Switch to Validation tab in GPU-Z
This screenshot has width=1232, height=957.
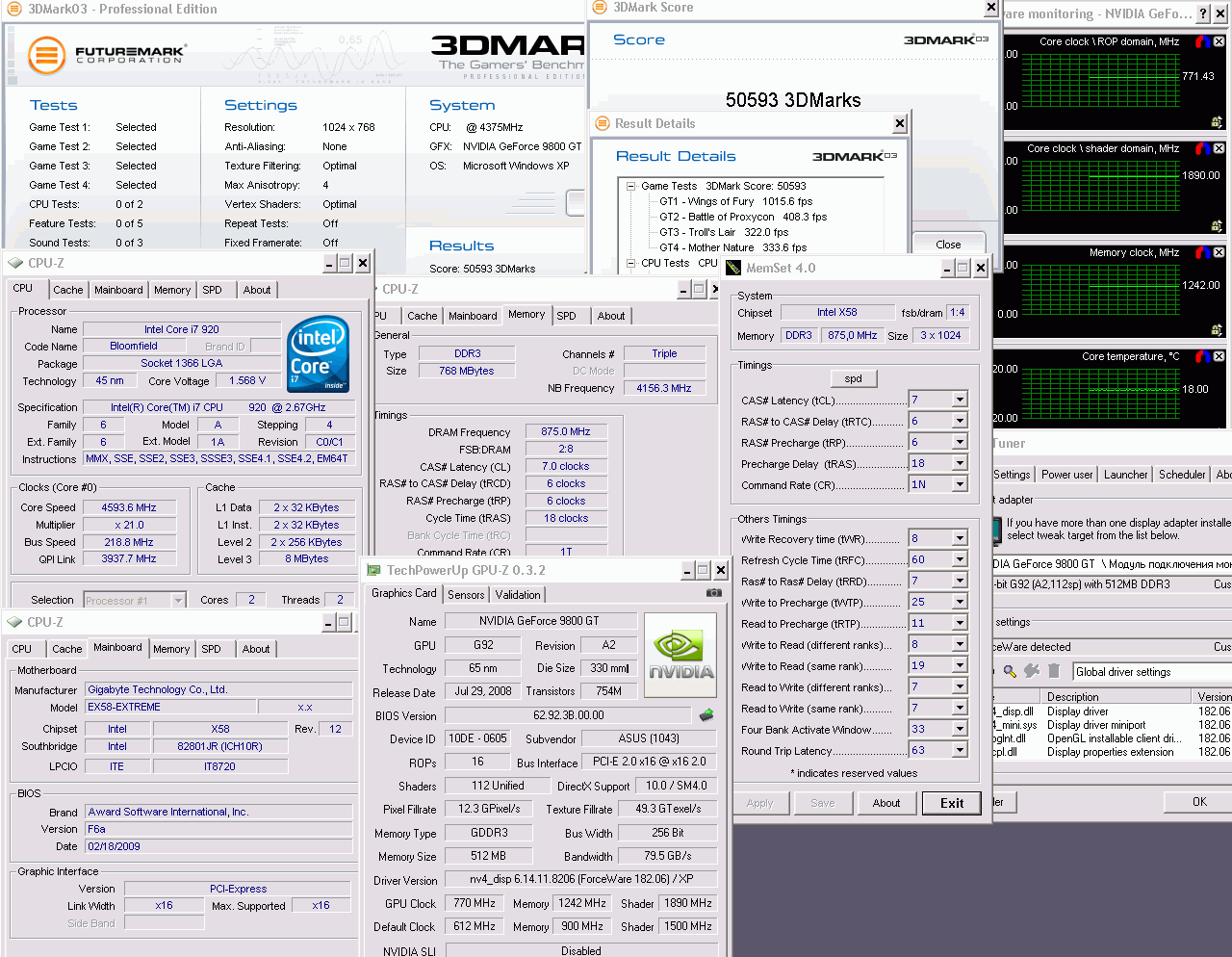coord(518,595)
